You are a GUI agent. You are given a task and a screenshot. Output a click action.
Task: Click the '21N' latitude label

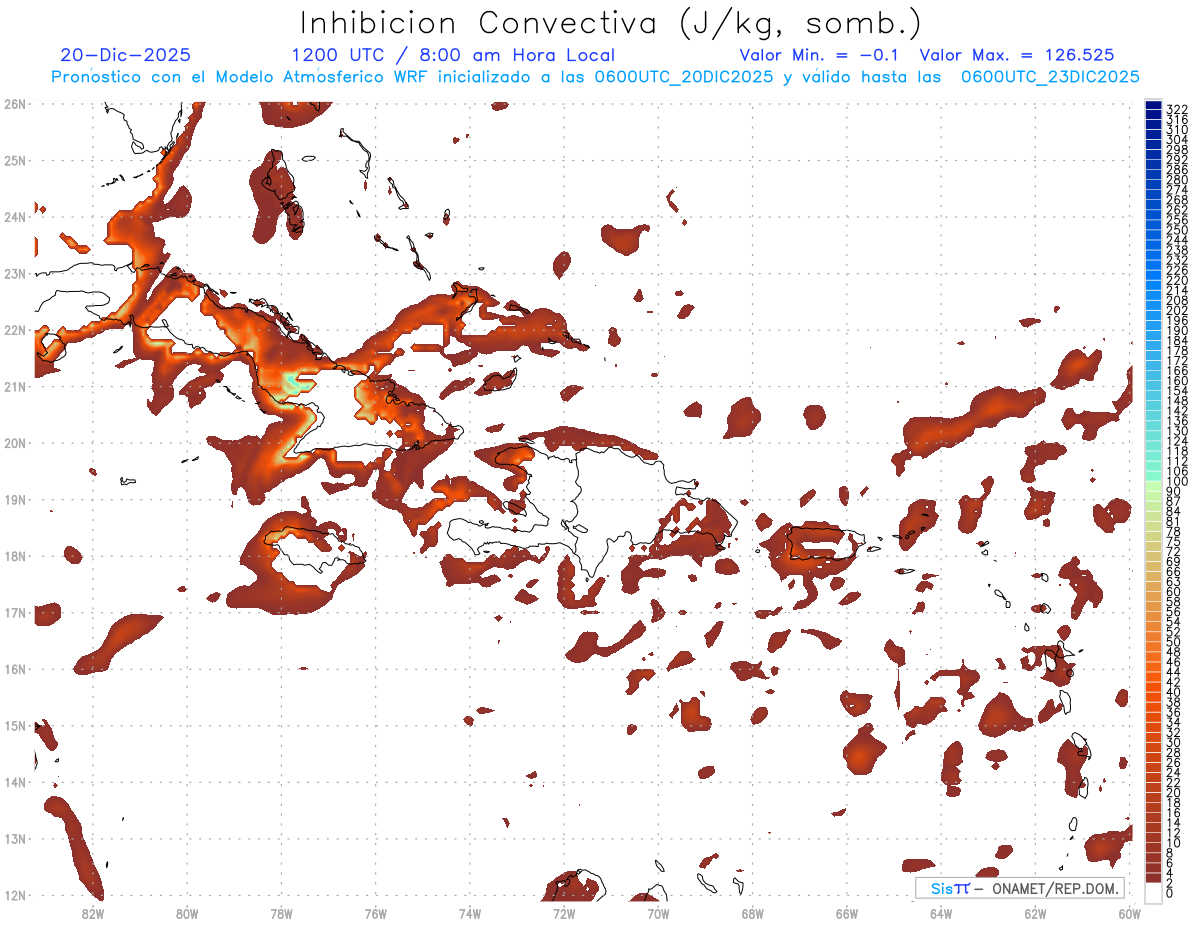tap(14, 386)
